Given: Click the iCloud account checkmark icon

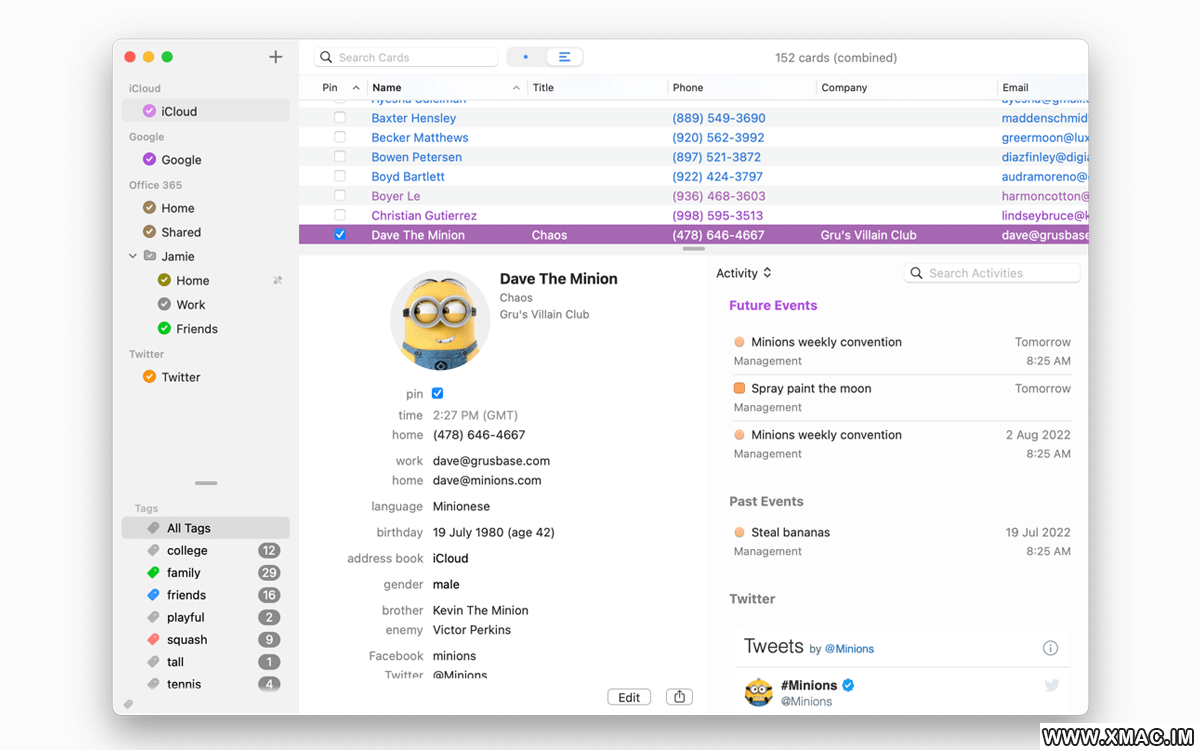Looking at the screenshot, I should (x=149, y=111).
